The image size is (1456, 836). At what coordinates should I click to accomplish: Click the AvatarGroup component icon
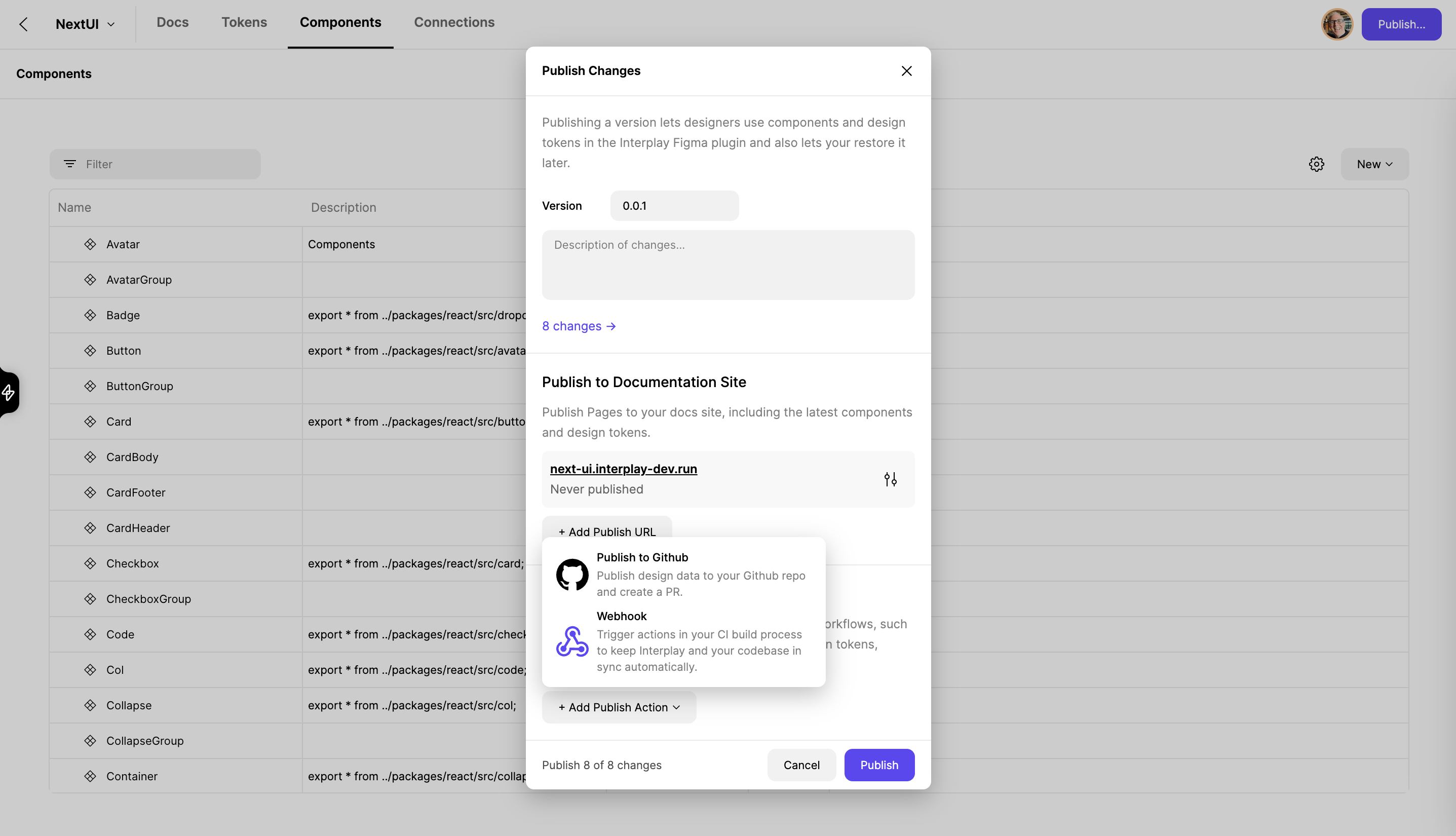90,280
